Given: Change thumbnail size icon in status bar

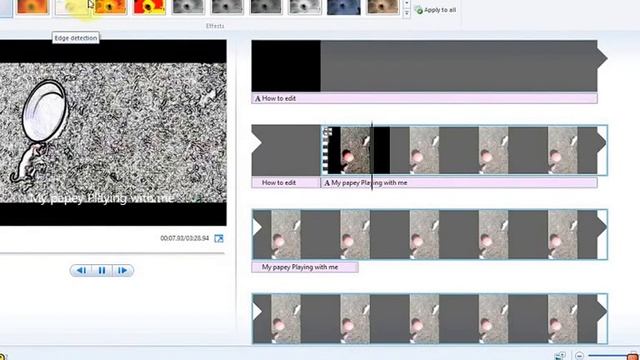Looking at the screenshot, I should pos(560,356).
